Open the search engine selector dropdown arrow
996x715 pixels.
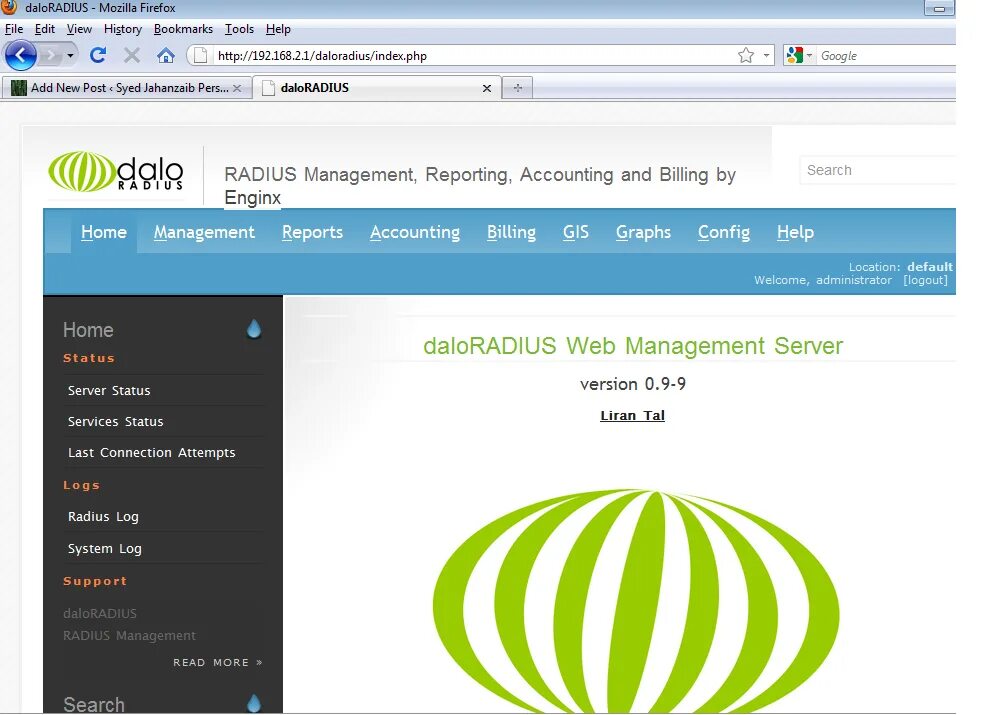click(809, 55)
